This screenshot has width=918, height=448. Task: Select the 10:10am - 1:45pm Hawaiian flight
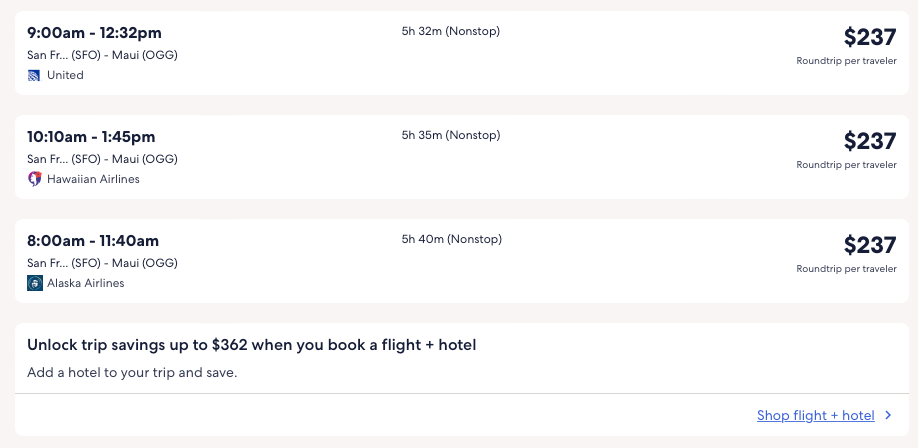91,137
